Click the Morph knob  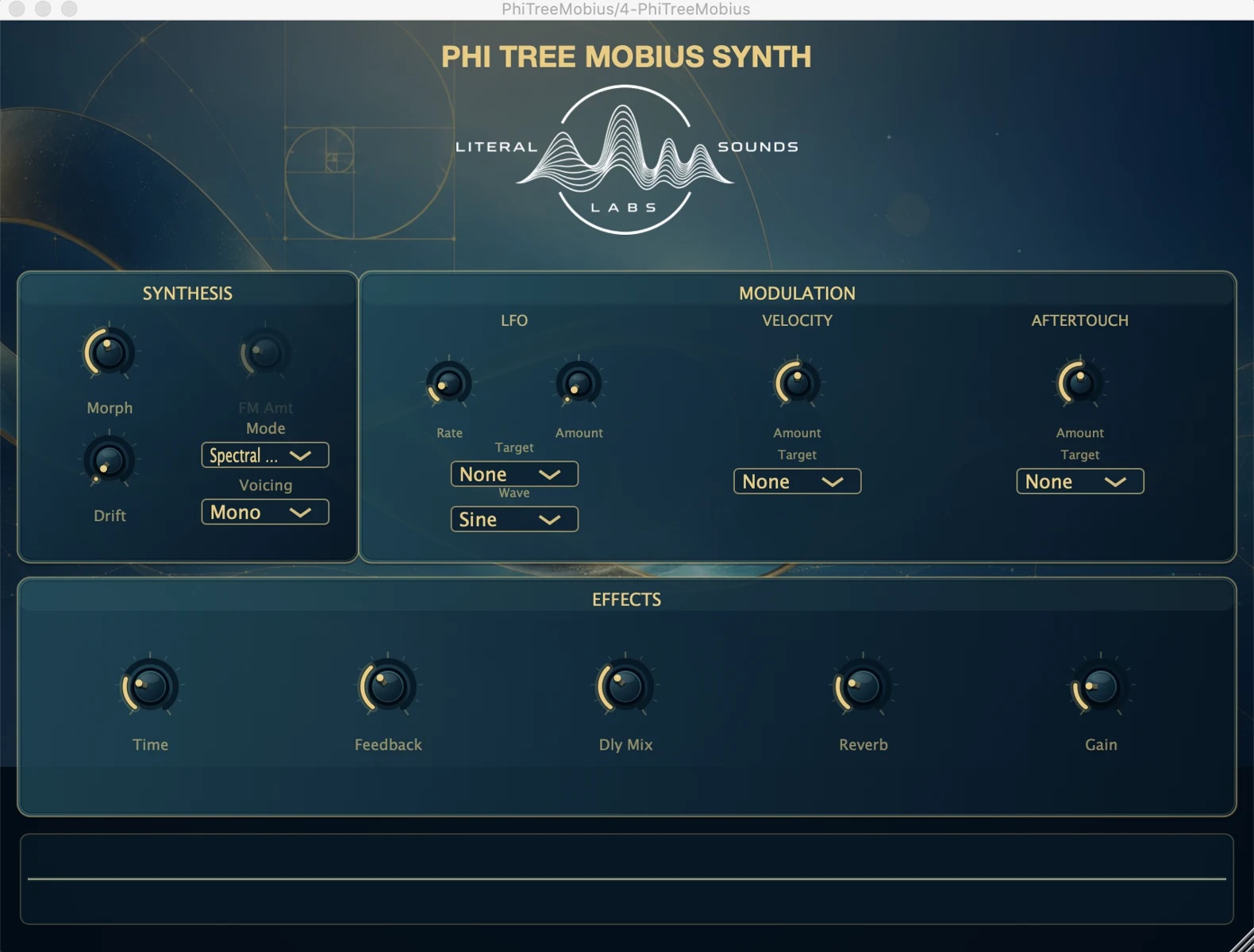click(110, 352)
